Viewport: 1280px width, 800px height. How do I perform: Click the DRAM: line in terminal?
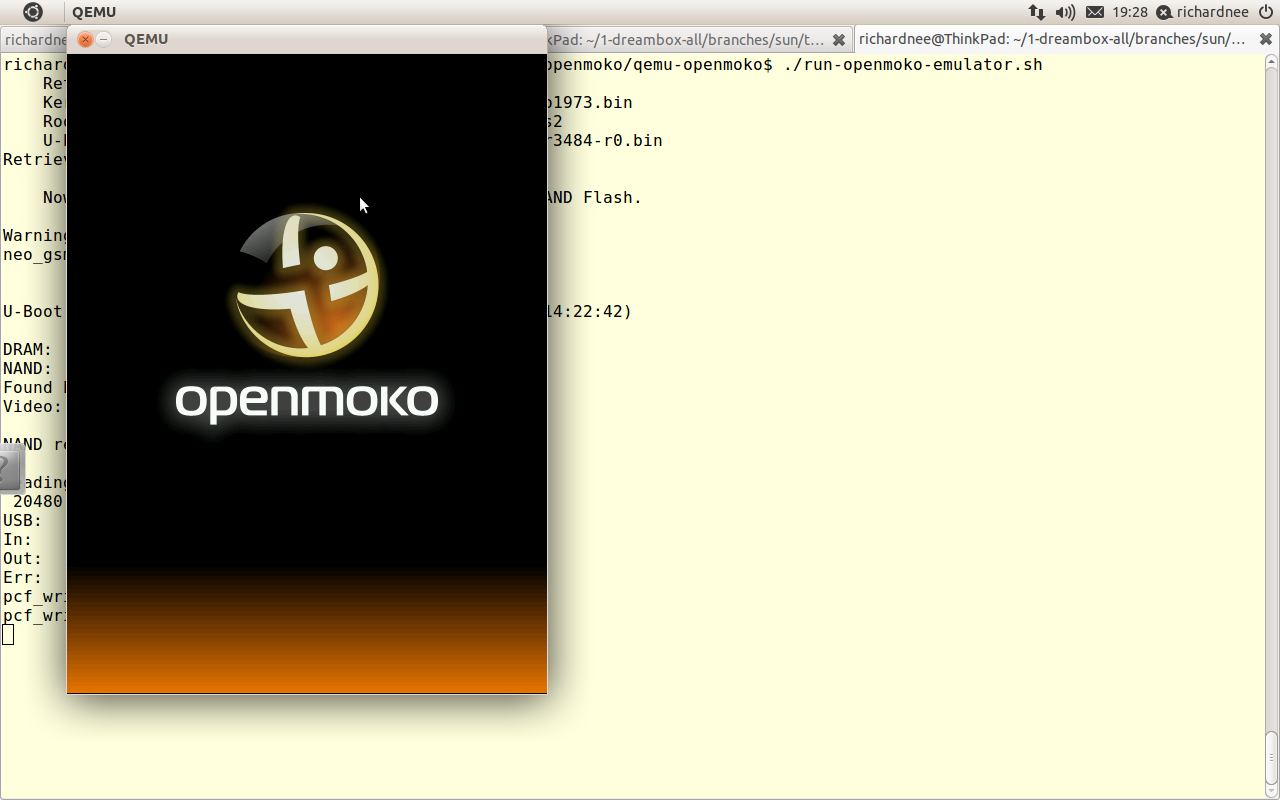[x=28, y=350]
